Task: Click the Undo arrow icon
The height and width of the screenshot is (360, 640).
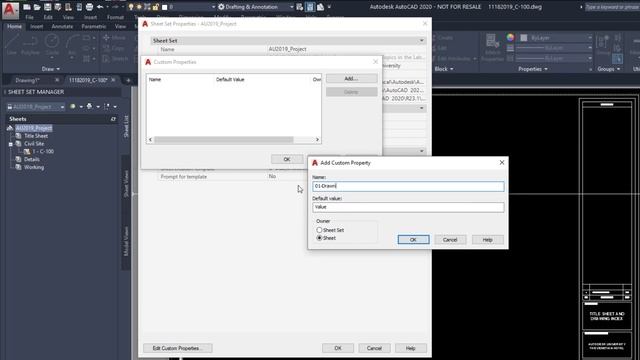Action: pyautogui.click(x=100, y=7)
